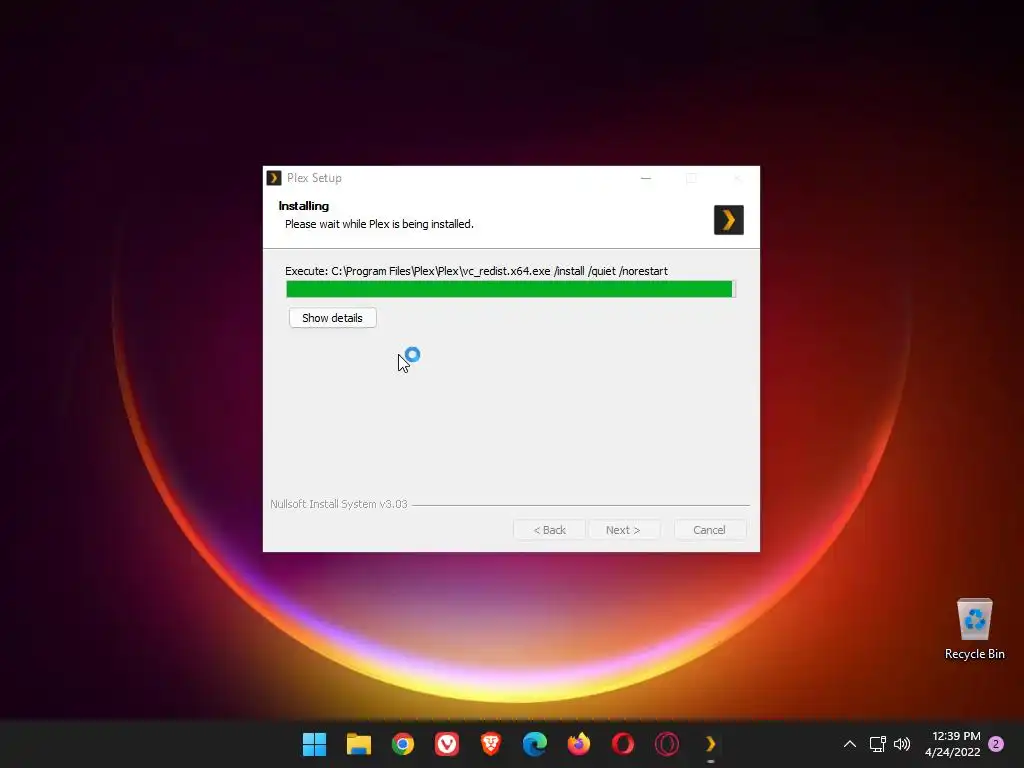Open the Windows Start menu
This screenshot has width=1024, height=768.
click(x=314, y=744)
